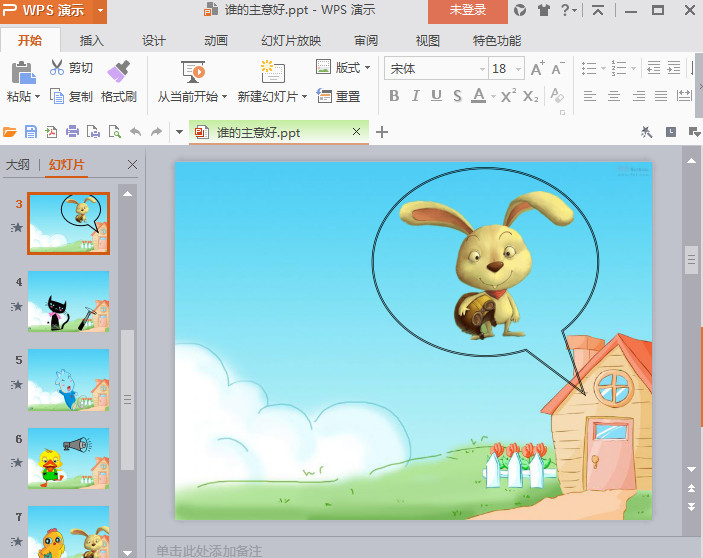The height and width of the screenshot is (558, 703).
Task: Click the Copy (复制) icon
Action: [57, 96]
